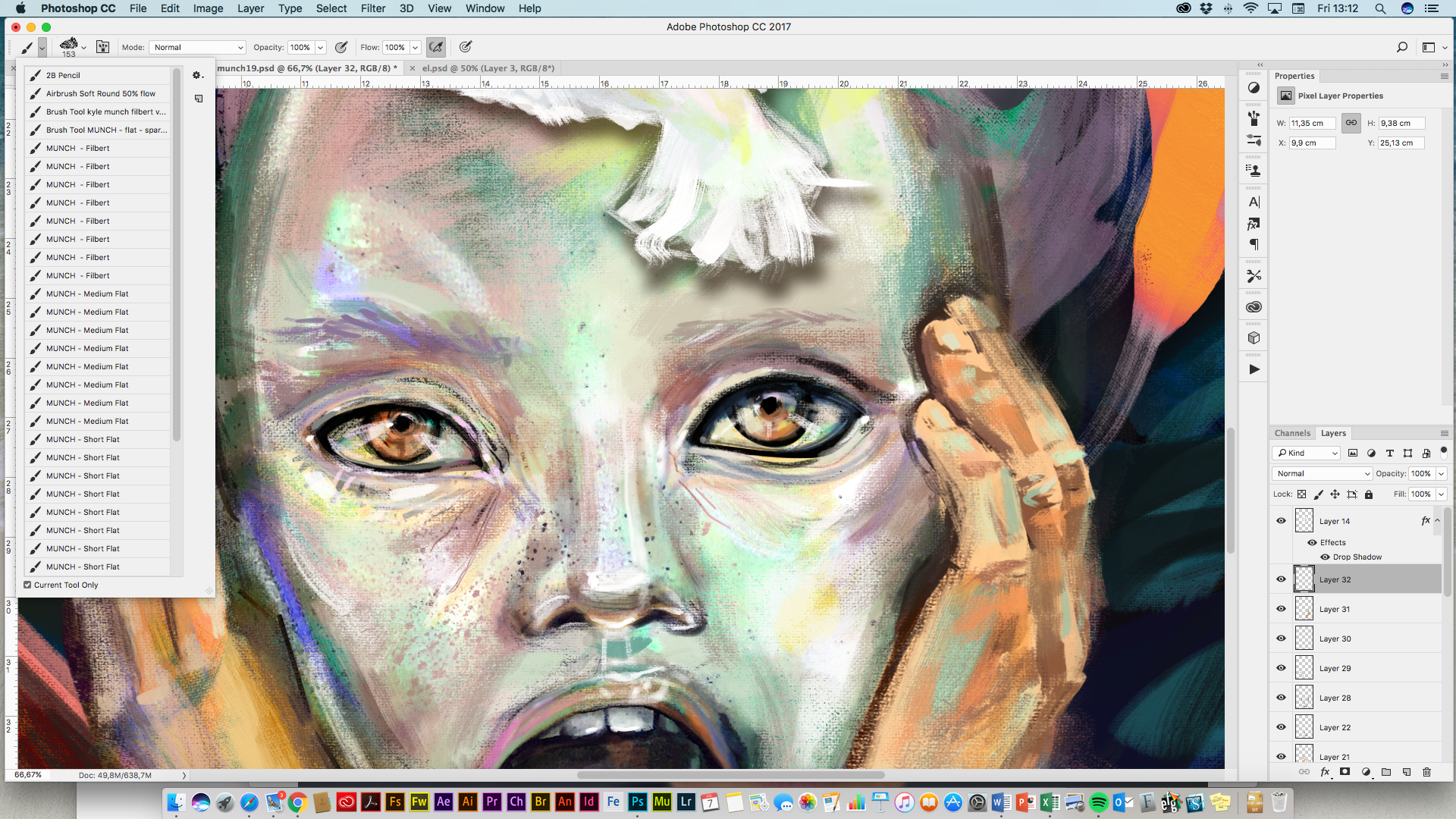
Task: Select the MUNCH - Short Flat preset at list bottom
Action: [83, 566]
